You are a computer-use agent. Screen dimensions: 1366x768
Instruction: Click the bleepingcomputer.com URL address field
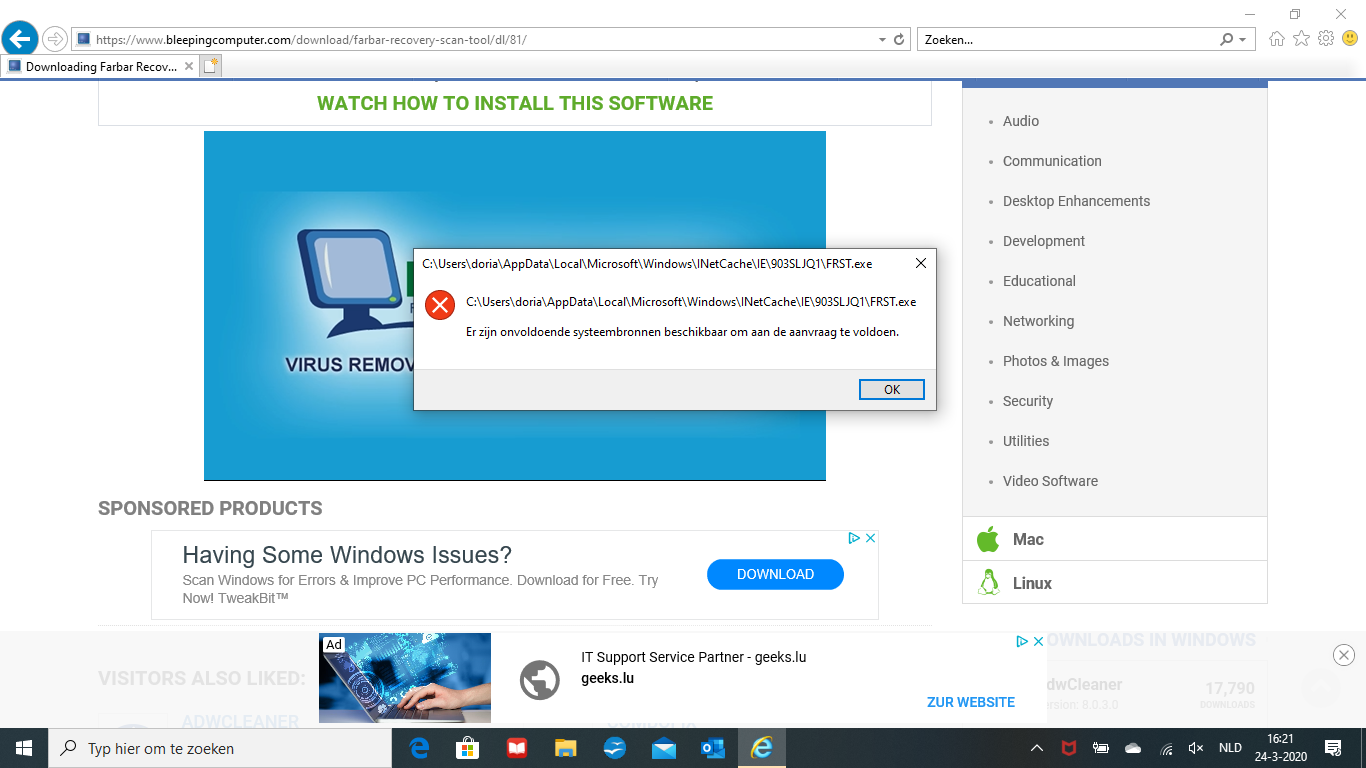click(475, 40)
